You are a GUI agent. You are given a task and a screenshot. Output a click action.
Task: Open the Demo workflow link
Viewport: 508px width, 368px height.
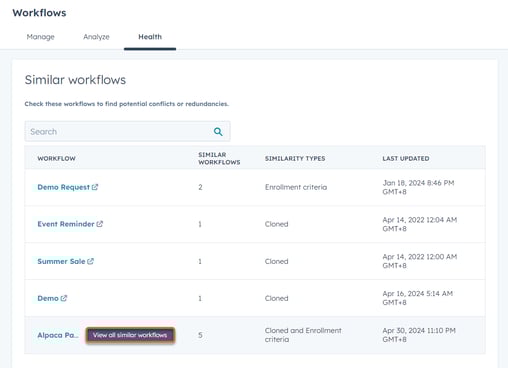(x=48, y=298)
